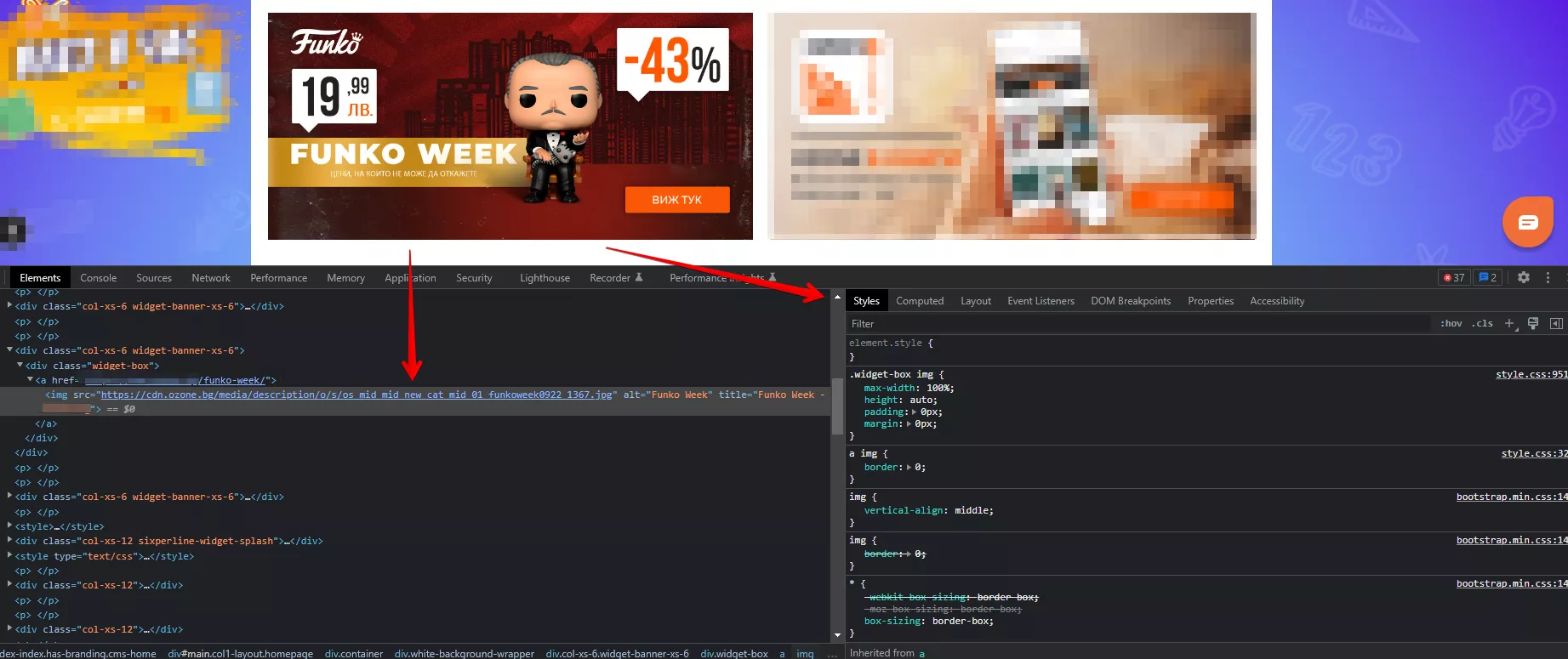Open the Layout tab in sidebar

976,301
